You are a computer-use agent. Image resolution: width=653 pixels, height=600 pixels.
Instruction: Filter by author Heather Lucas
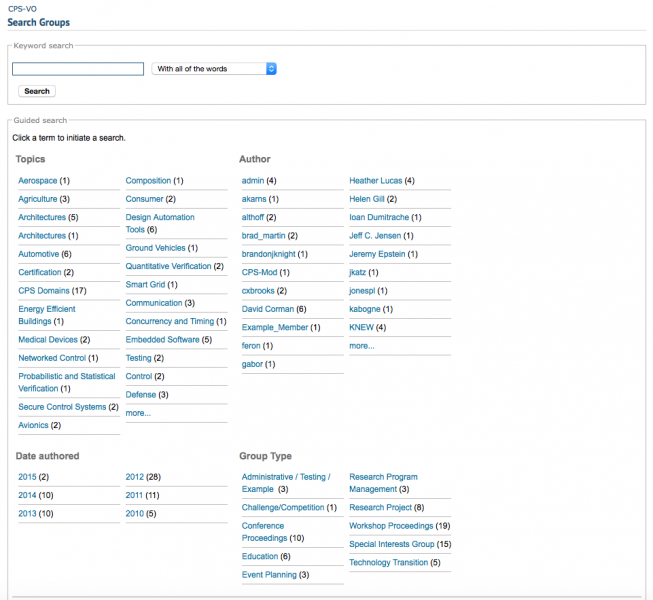tap(375, 181)
